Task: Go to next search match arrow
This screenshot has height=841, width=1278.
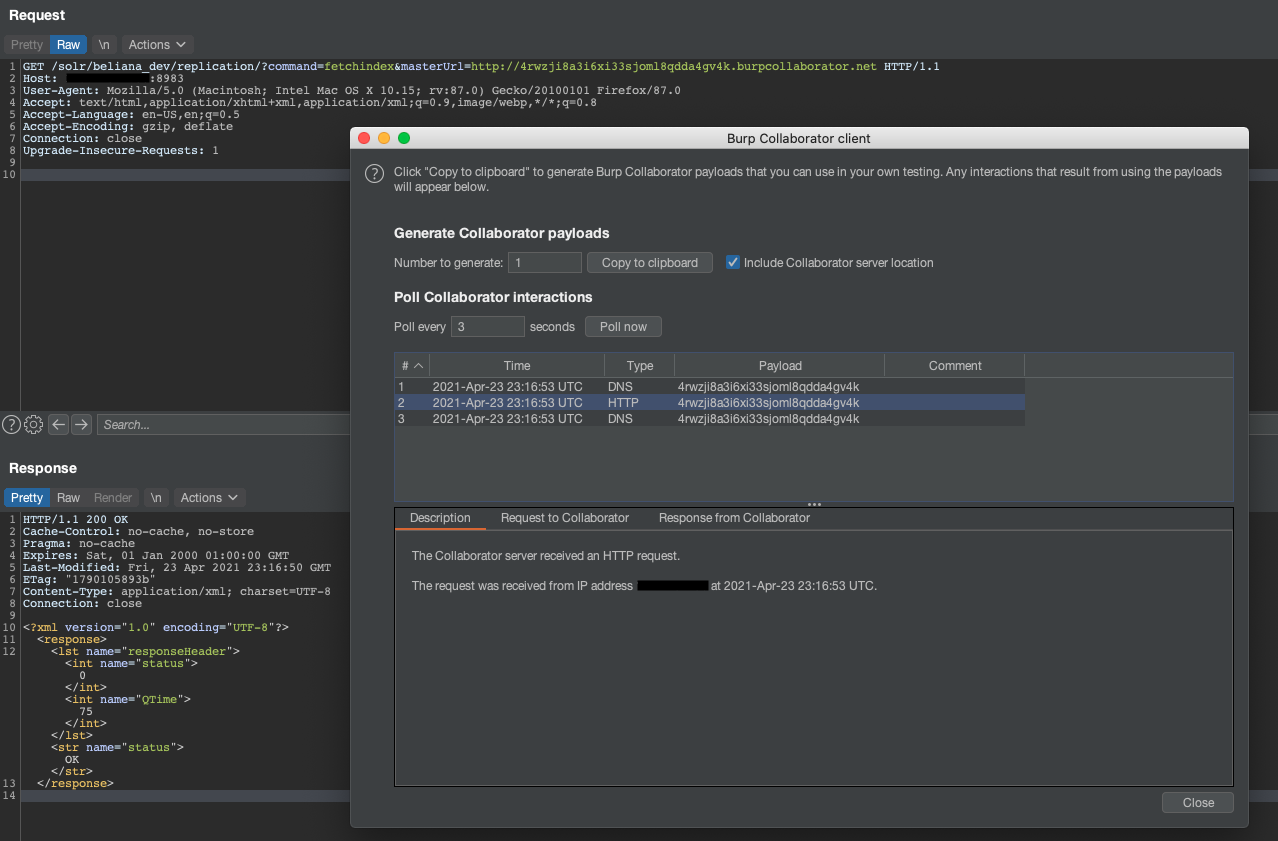Action: point(82,424)
